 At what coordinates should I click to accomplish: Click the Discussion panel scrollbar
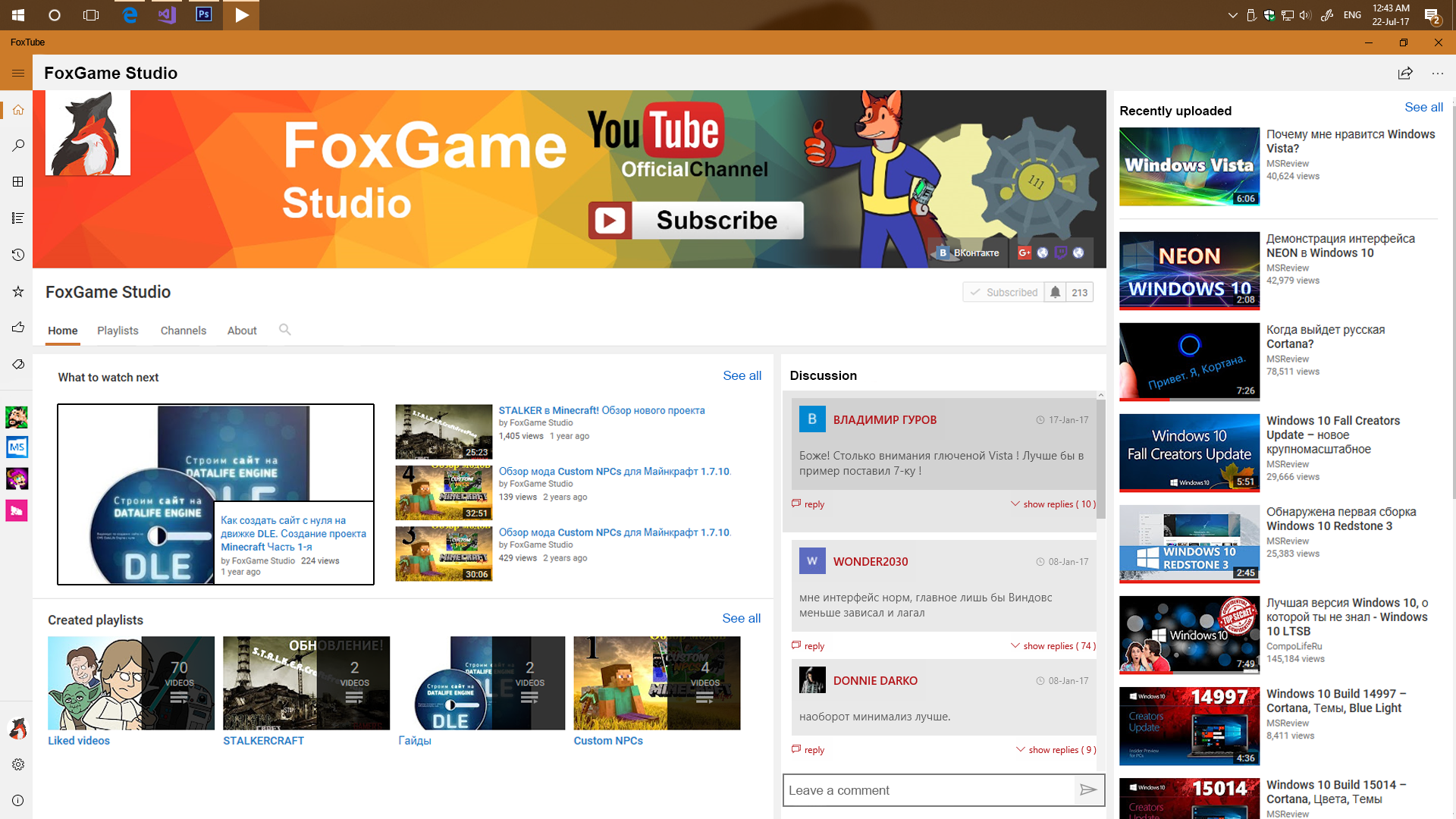(1101, 459)
